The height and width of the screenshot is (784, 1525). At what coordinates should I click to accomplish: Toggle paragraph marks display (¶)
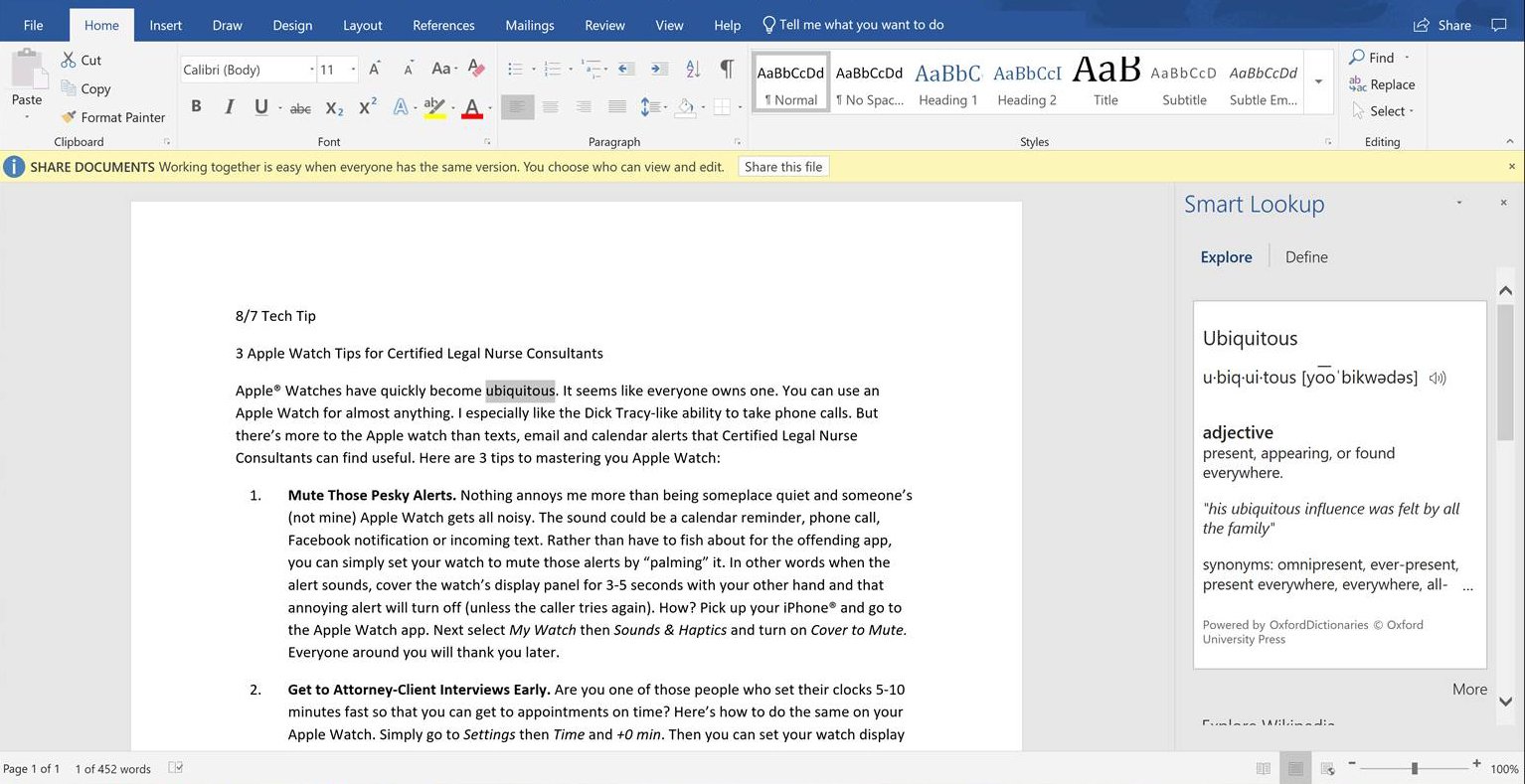(x=727, y=69)
